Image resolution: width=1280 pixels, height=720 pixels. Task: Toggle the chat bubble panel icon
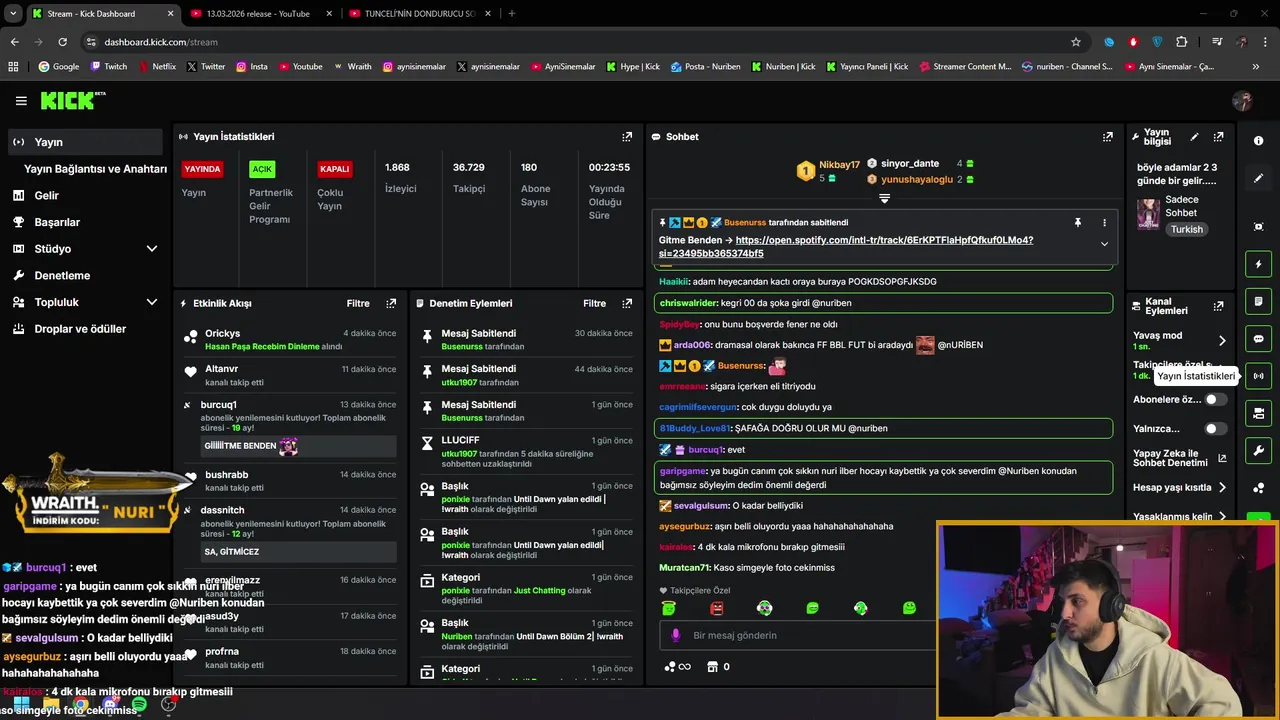1258,339
